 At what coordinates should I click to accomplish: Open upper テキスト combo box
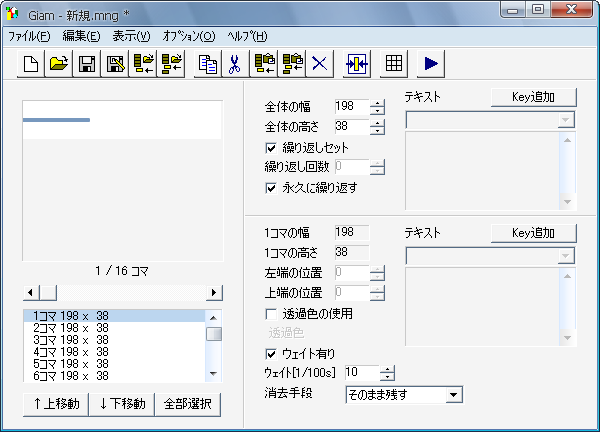[x=490, y=120]
